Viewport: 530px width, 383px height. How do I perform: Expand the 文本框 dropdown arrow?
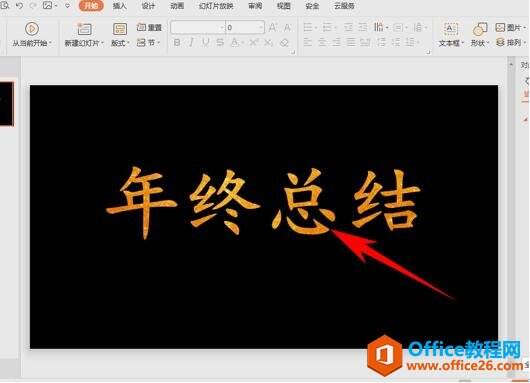463,43
